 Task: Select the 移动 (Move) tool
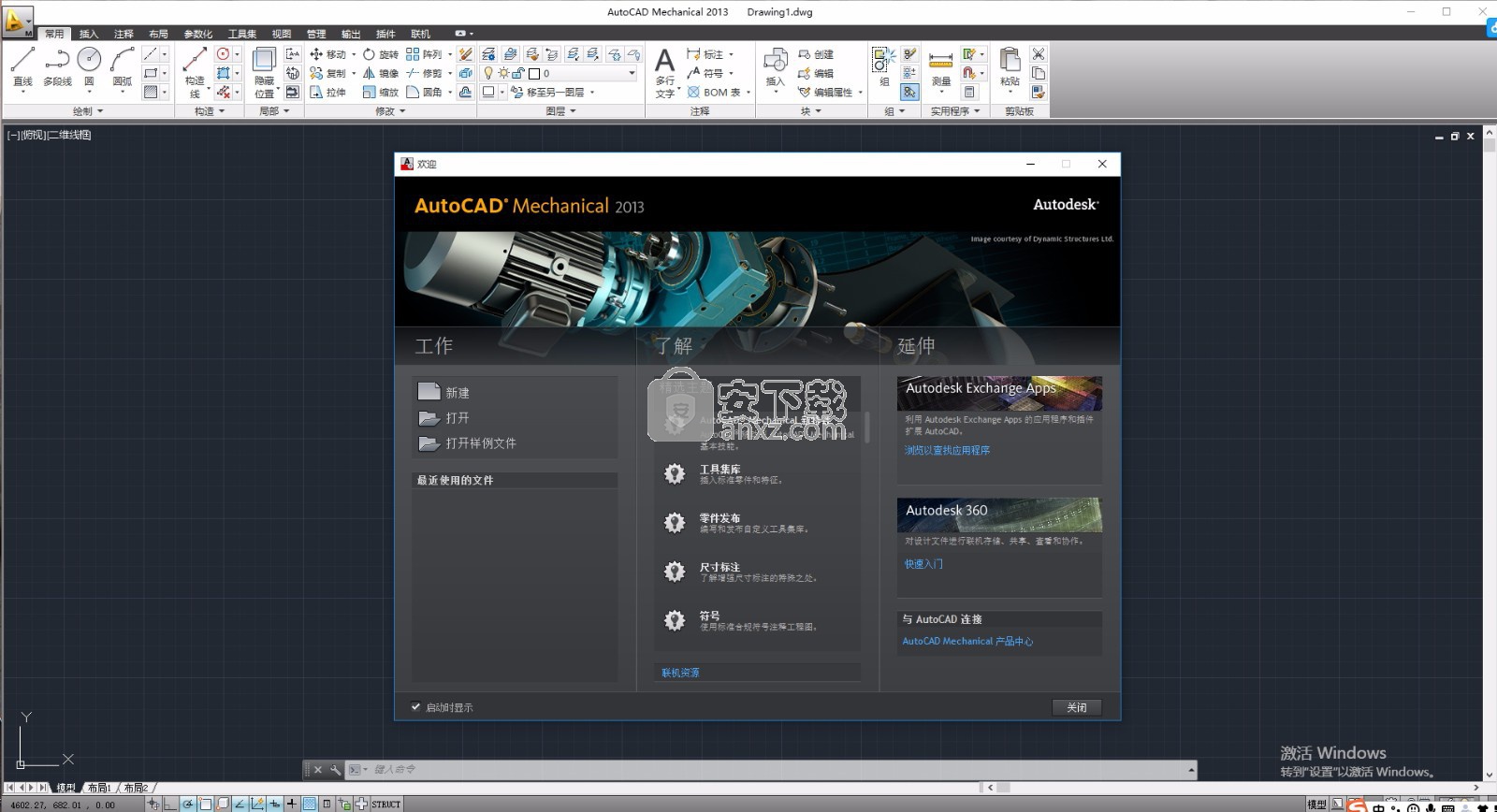[328, 54]
